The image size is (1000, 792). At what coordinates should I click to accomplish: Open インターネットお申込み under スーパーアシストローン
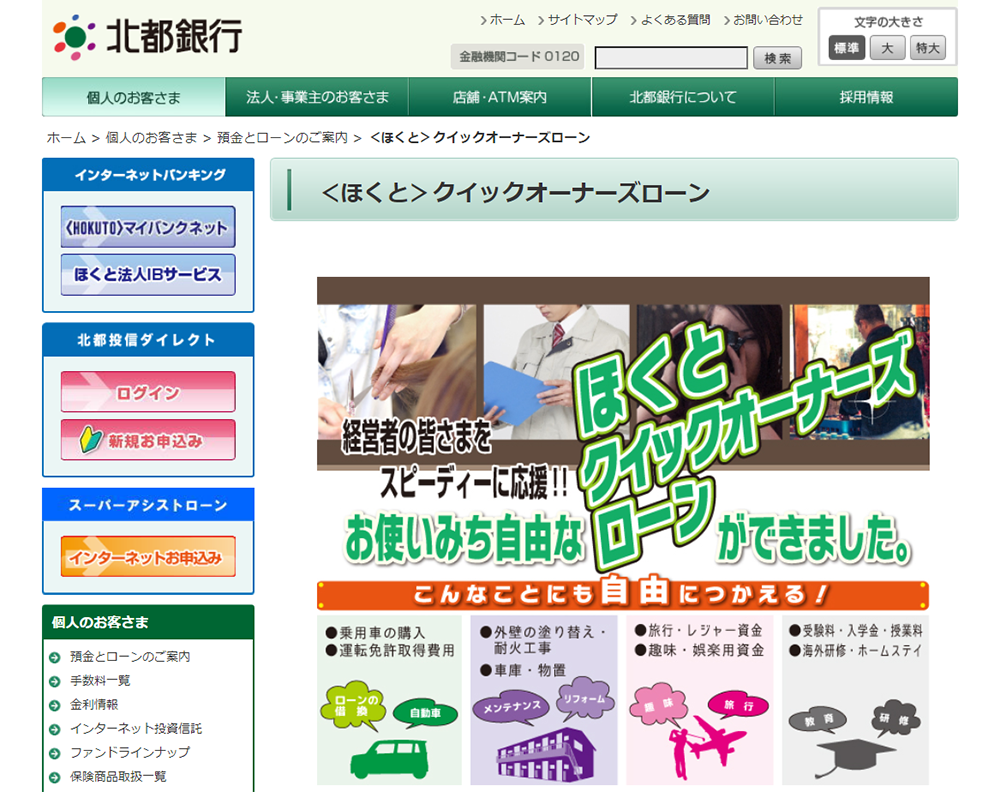(147, 556)
